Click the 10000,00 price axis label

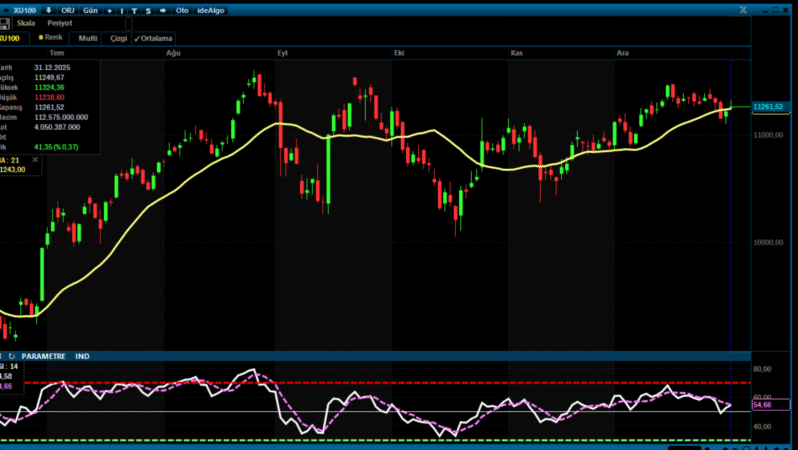coord(768,242)
